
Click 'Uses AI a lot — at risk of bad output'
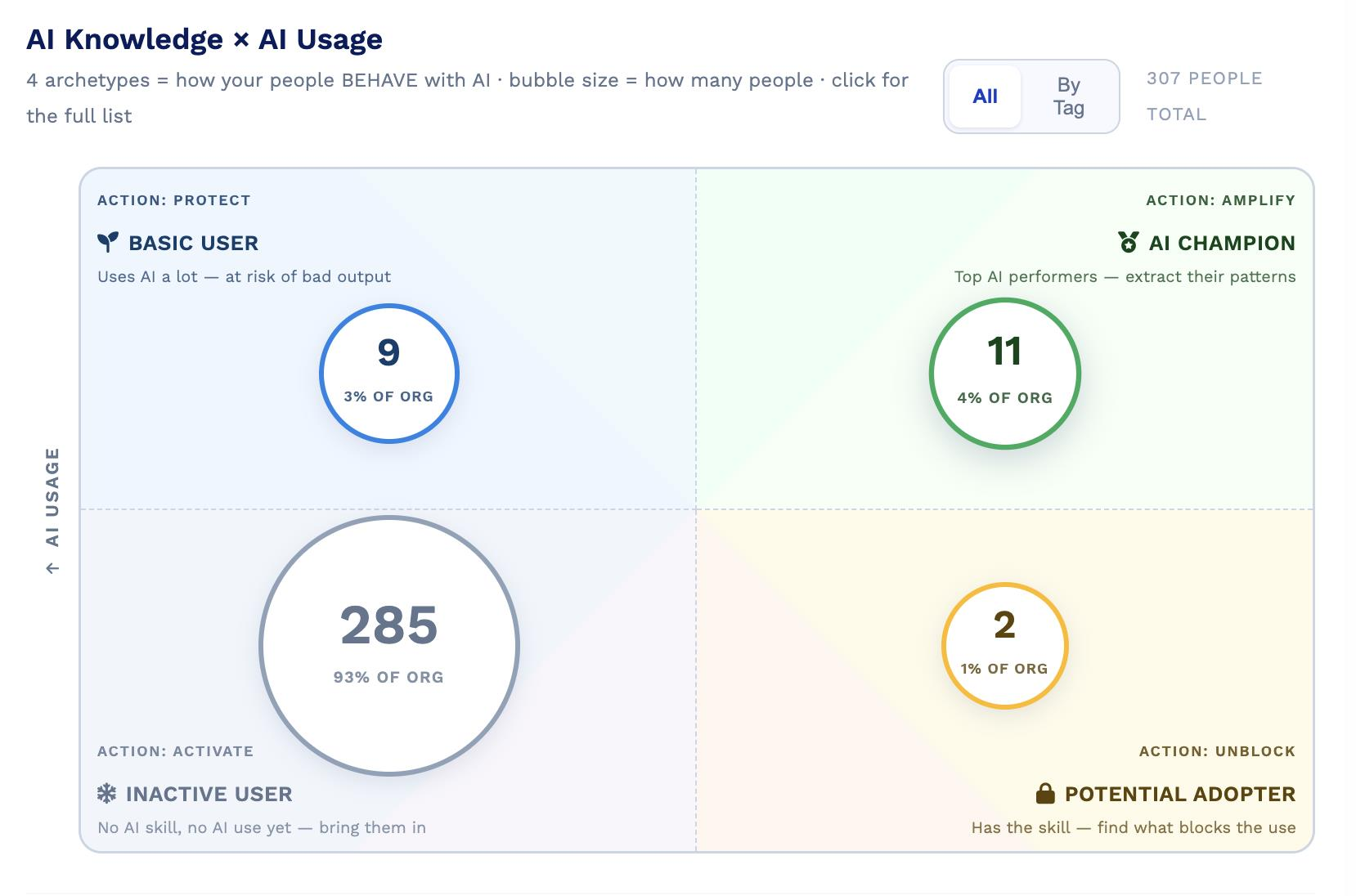click(245, 276)
